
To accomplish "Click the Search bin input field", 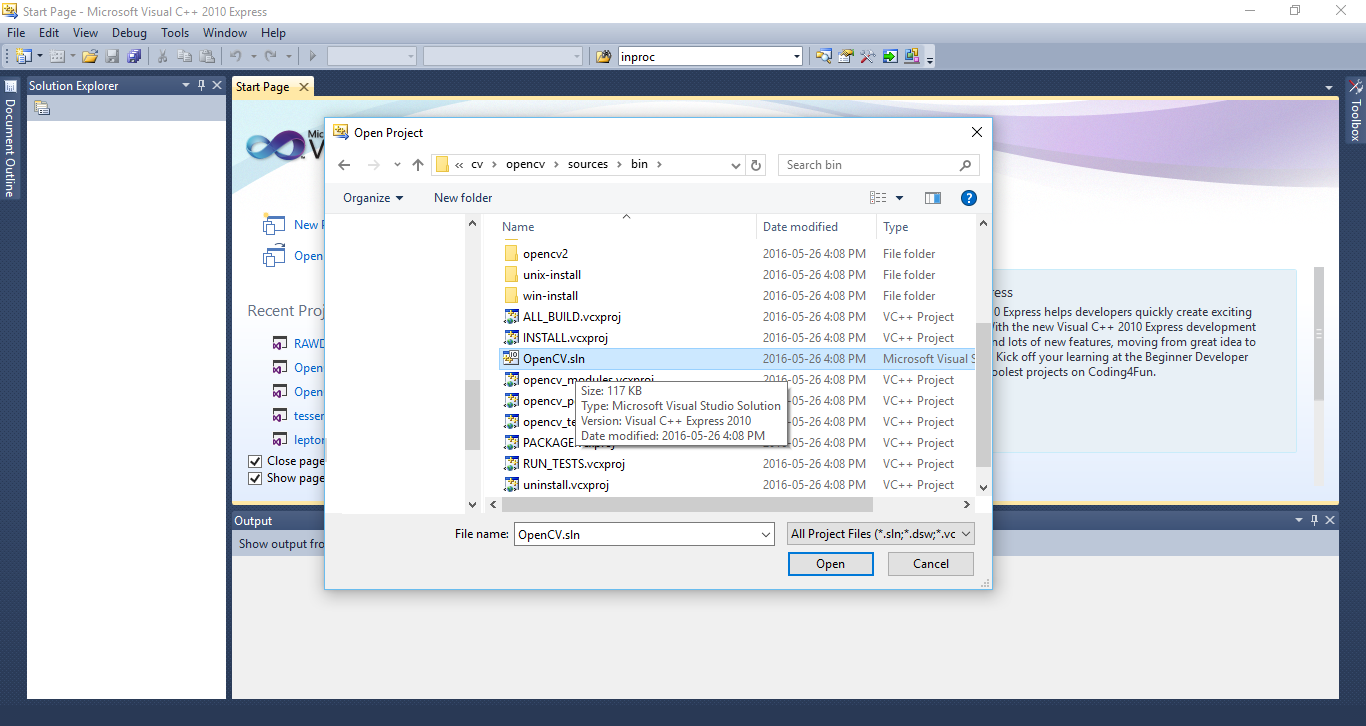I will (x=878, y=165).
